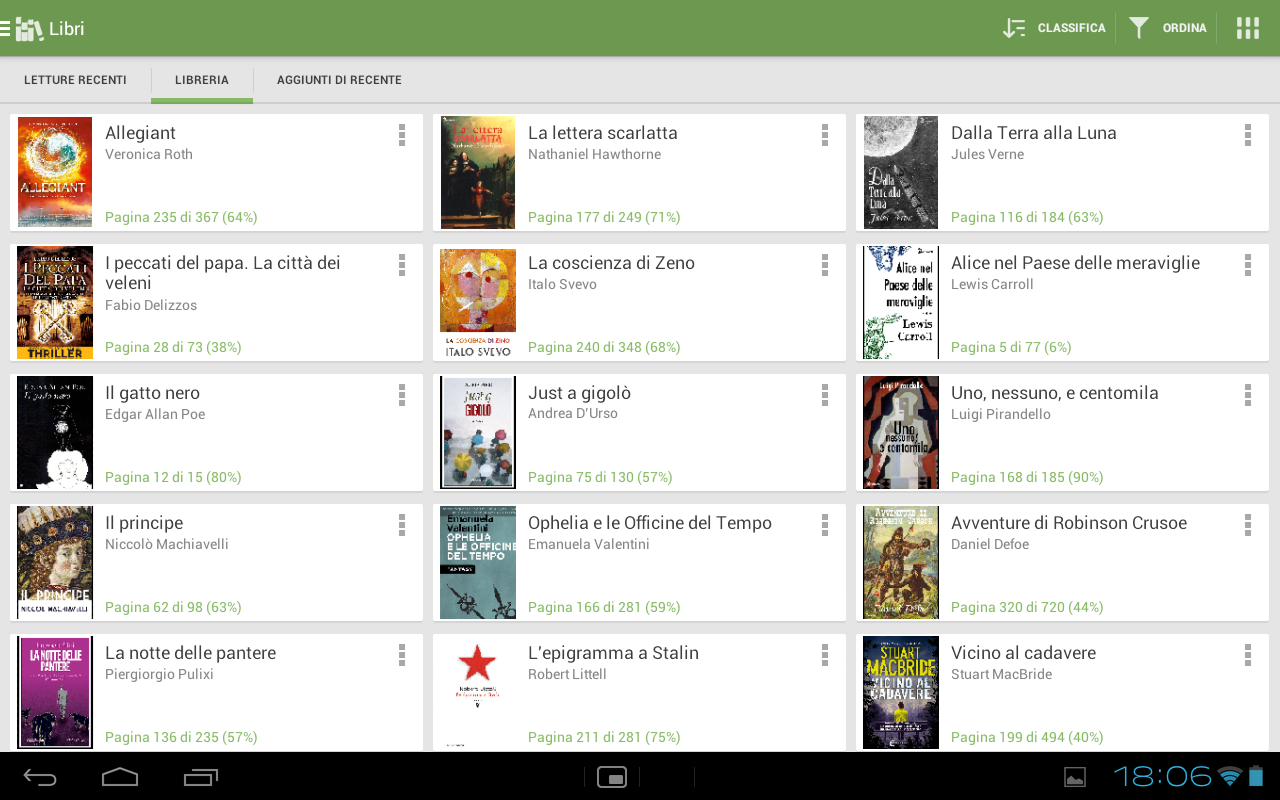Open Just a gigolò cover thumbnail

coord(478,432)
